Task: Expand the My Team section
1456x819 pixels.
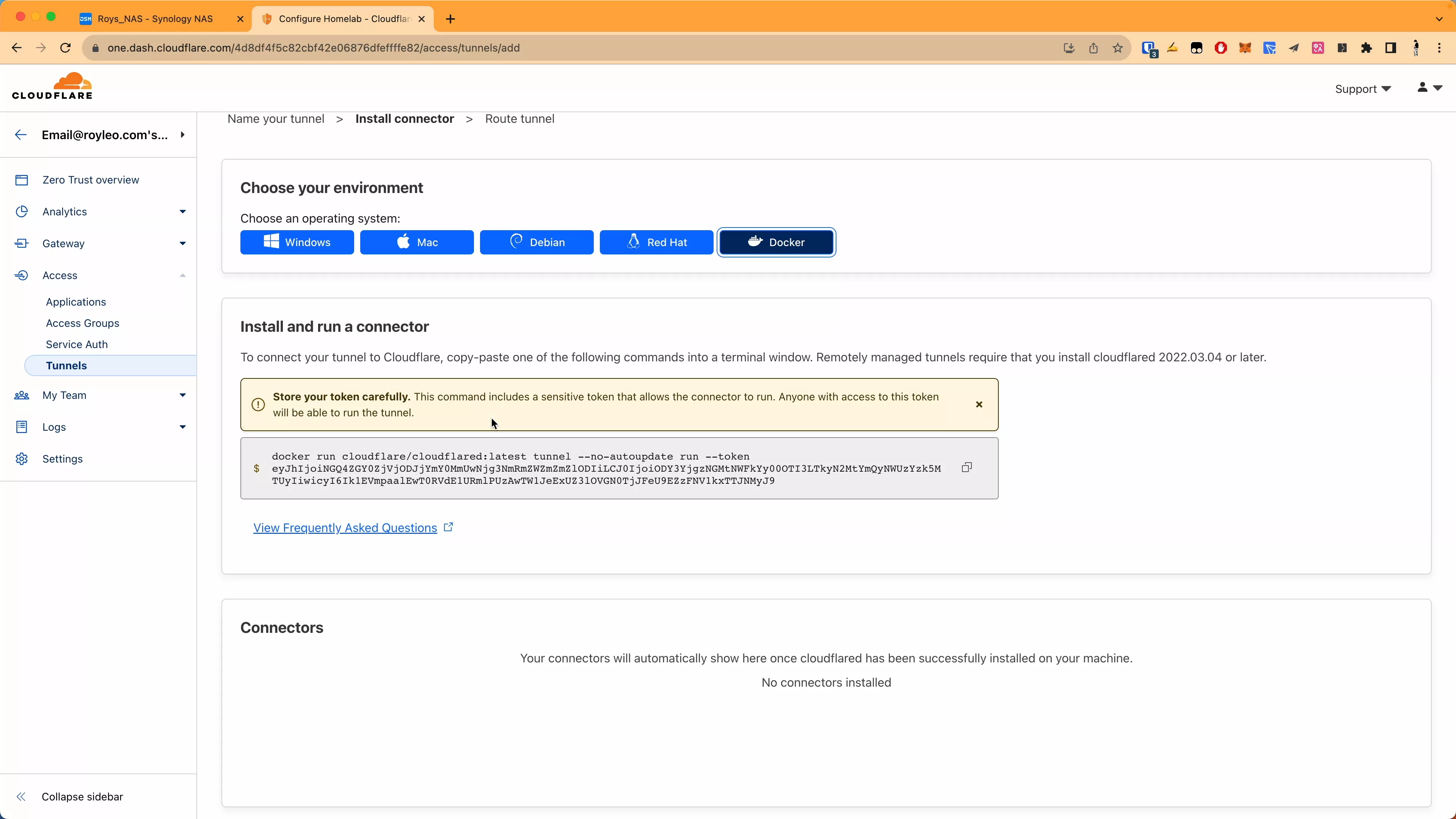Action: 182,395
